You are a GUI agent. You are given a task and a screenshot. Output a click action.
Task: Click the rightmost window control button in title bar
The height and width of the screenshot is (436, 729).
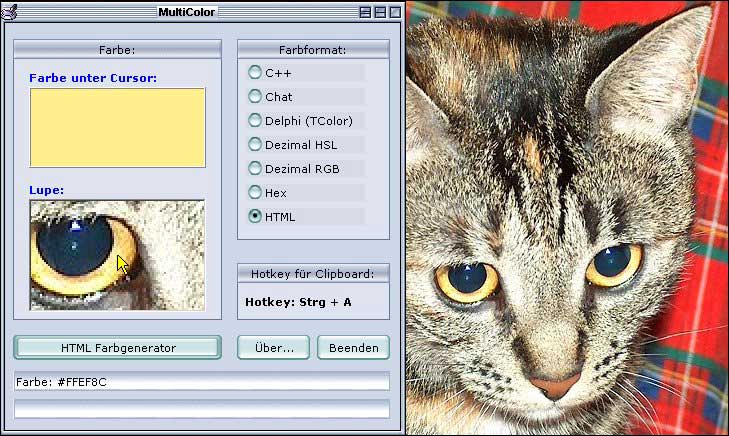(x=395, y=12)
